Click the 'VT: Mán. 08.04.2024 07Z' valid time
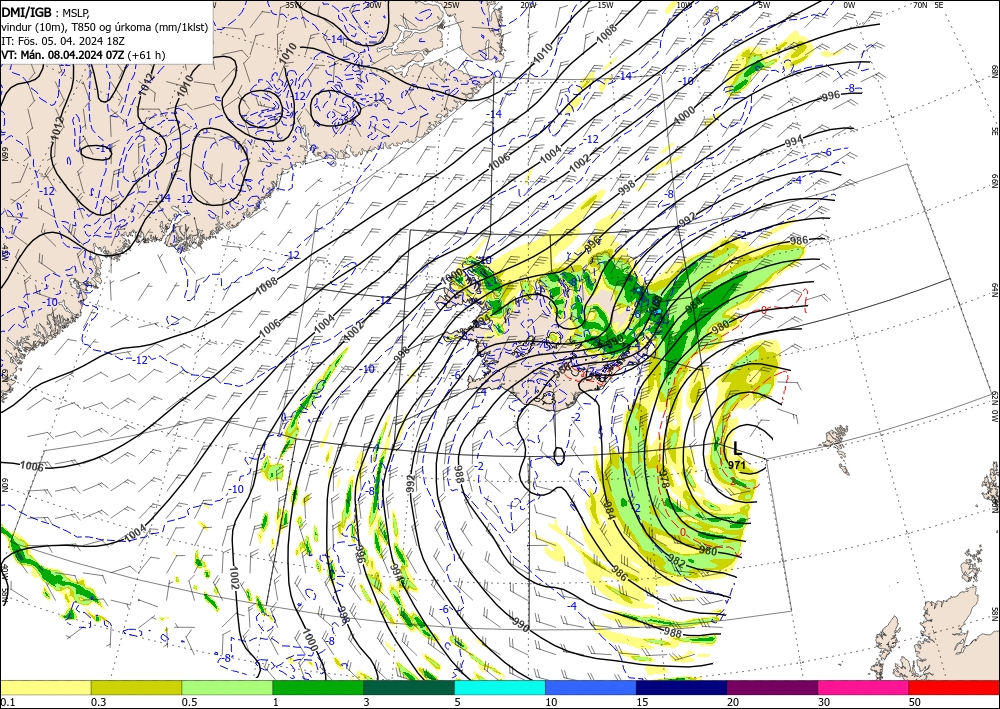This screenshot has width=1000, height=709. [64, 55]
